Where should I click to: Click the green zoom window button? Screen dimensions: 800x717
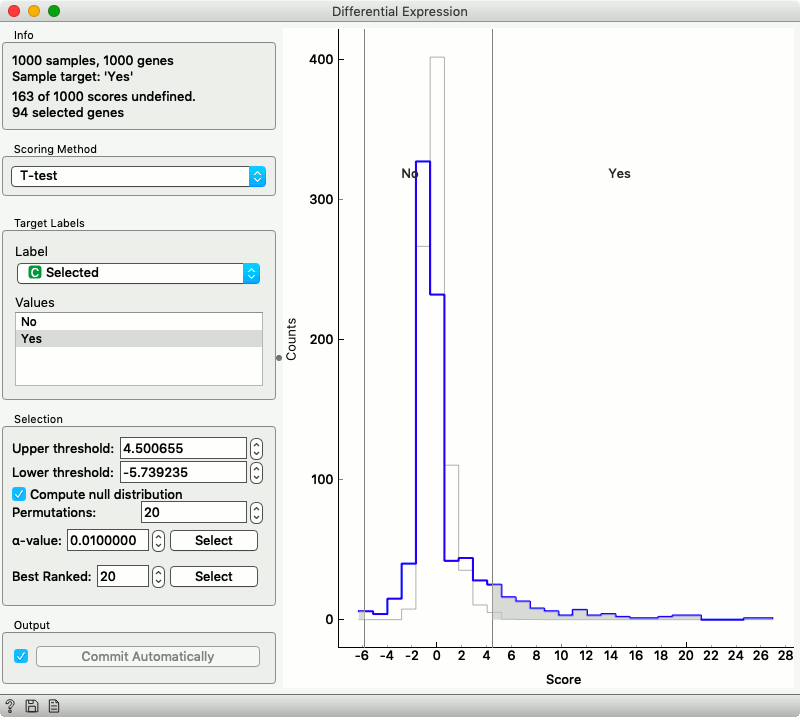pos(54,11)
